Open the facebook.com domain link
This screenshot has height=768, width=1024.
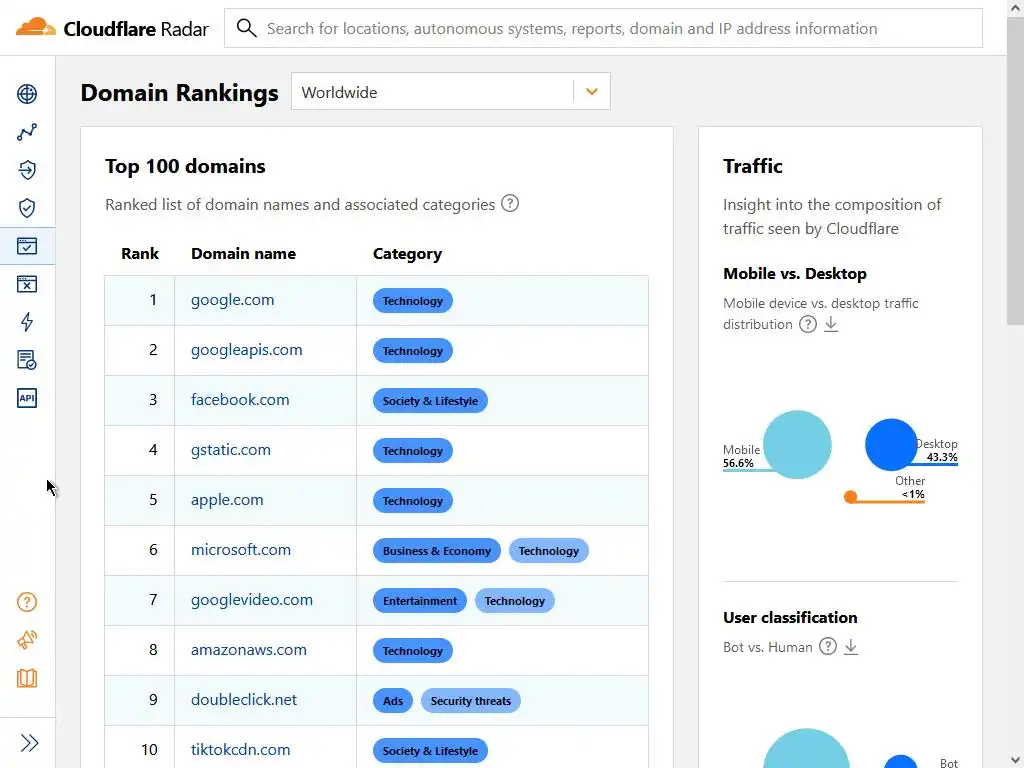[x=240, y=400]
